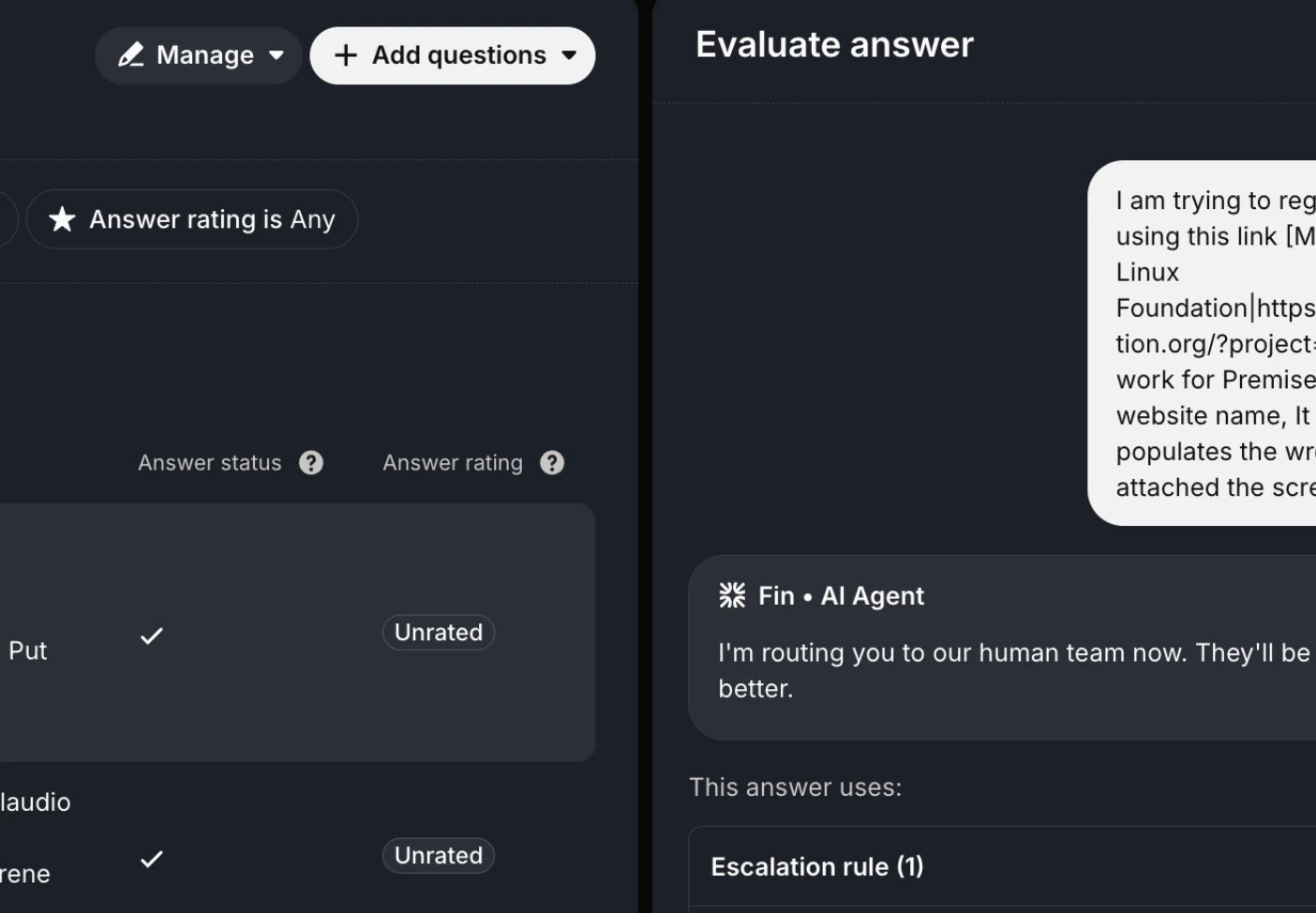Click the plus icon on Add questions

click(345, 55)
